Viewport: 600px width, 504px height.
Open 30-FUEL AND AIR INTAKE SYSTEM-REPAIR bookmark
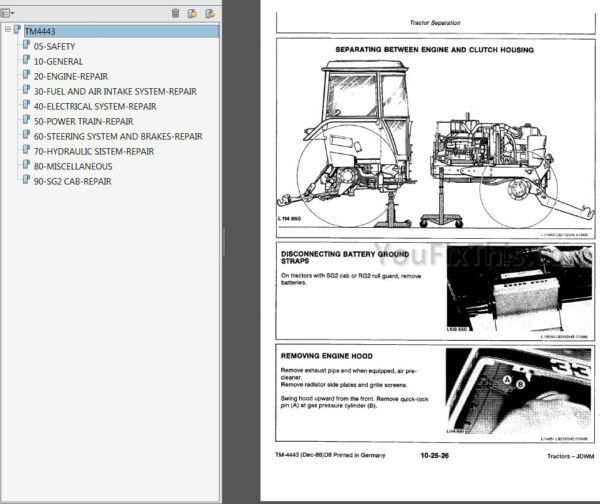point(114,91)
